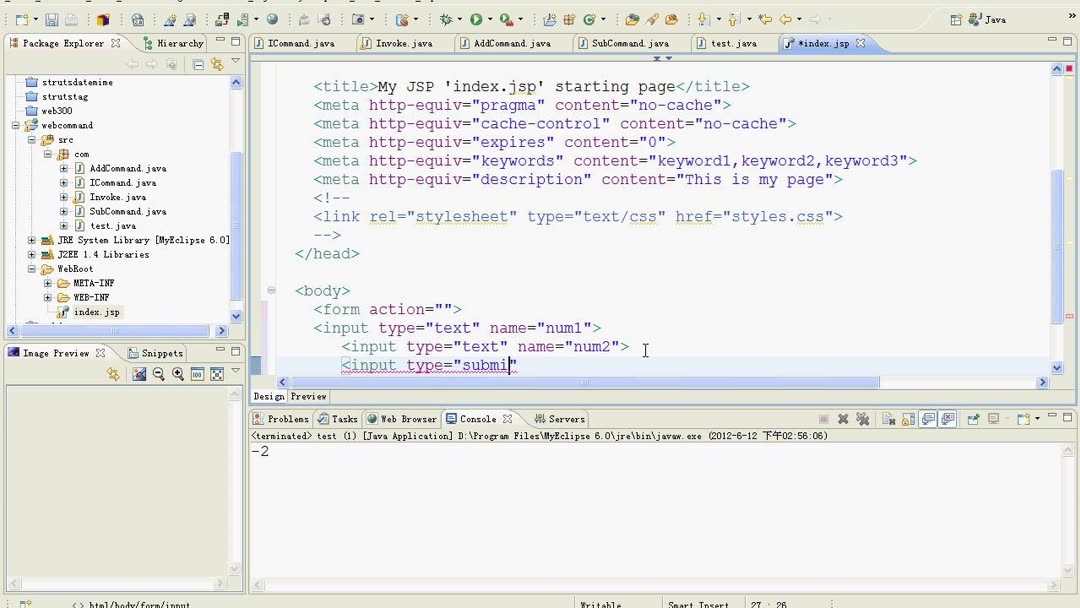1080x608 pixels.
Task: Switch to the Preview view of index.jsp
Action: [308, 396]
